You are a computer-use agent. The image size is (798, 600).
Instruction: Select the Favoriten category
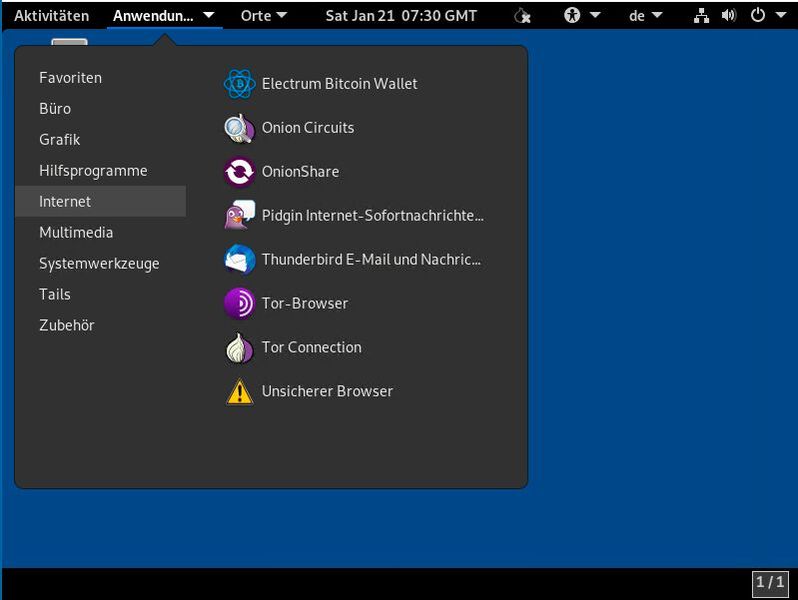[x=101, y=78]
